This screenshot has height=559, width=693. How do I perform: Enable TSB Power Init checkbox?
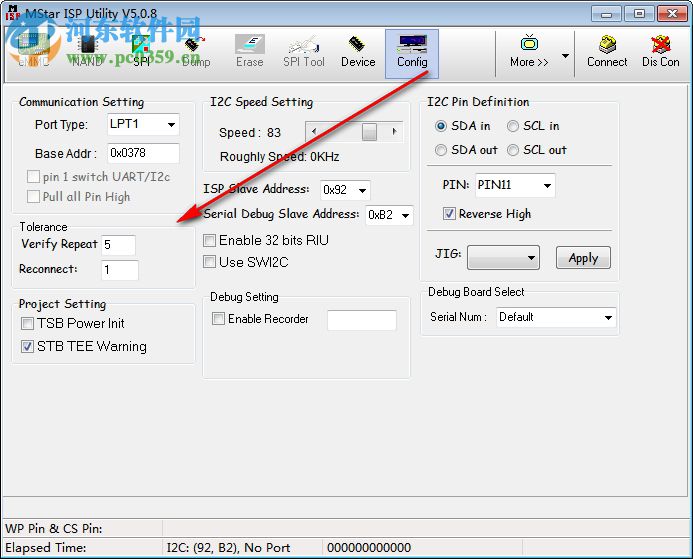27,323
